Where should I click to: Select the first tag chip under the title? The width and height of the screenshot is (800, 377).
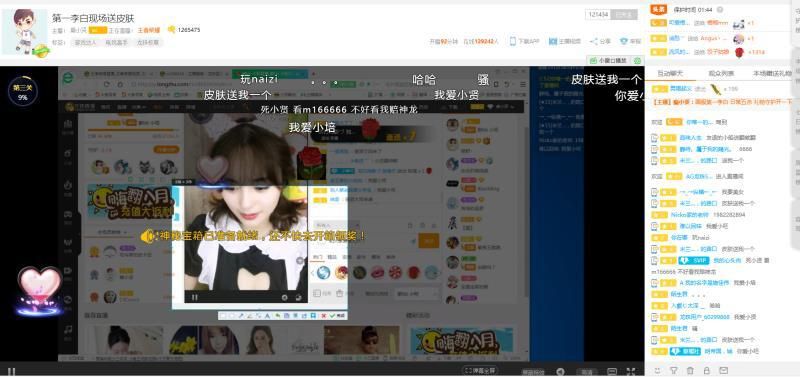[86, 42]
